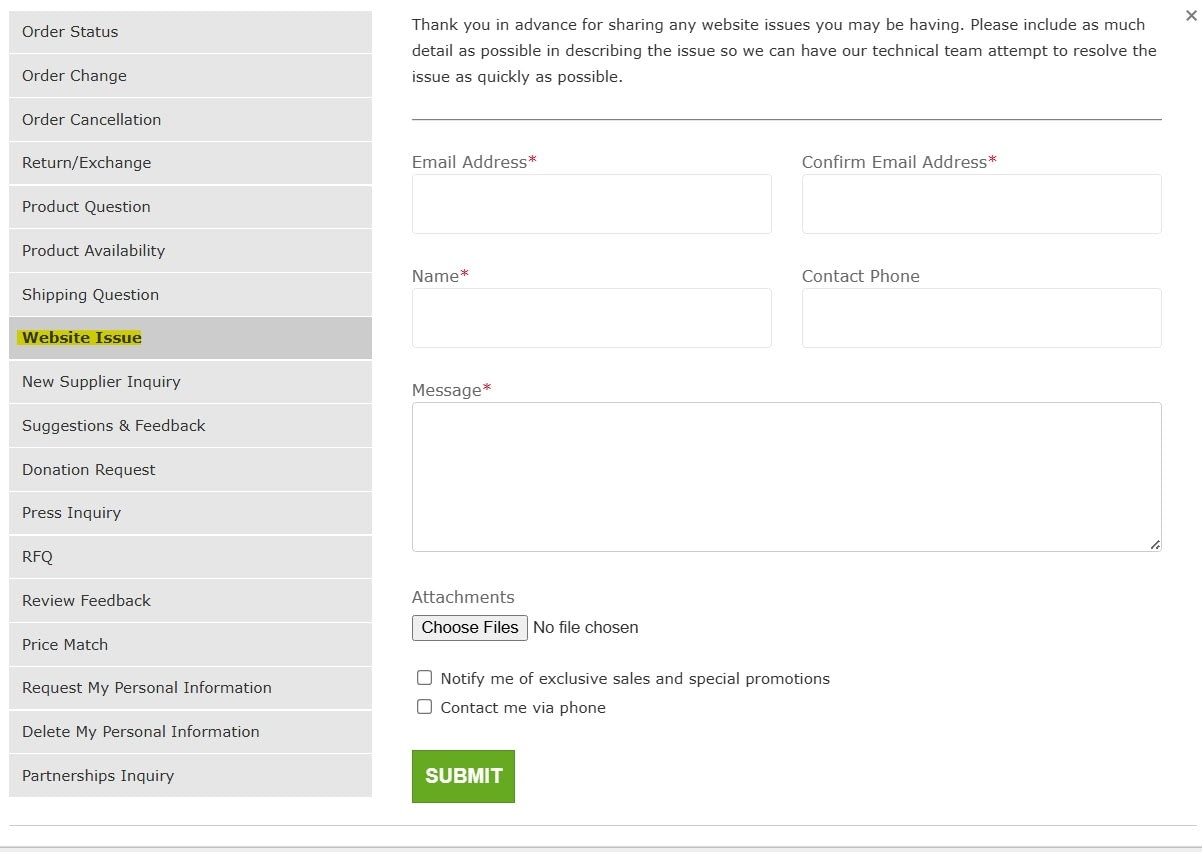The image size is (1202, 852).
Task: Select the Shipping Question option
Action: click(190, 294)
